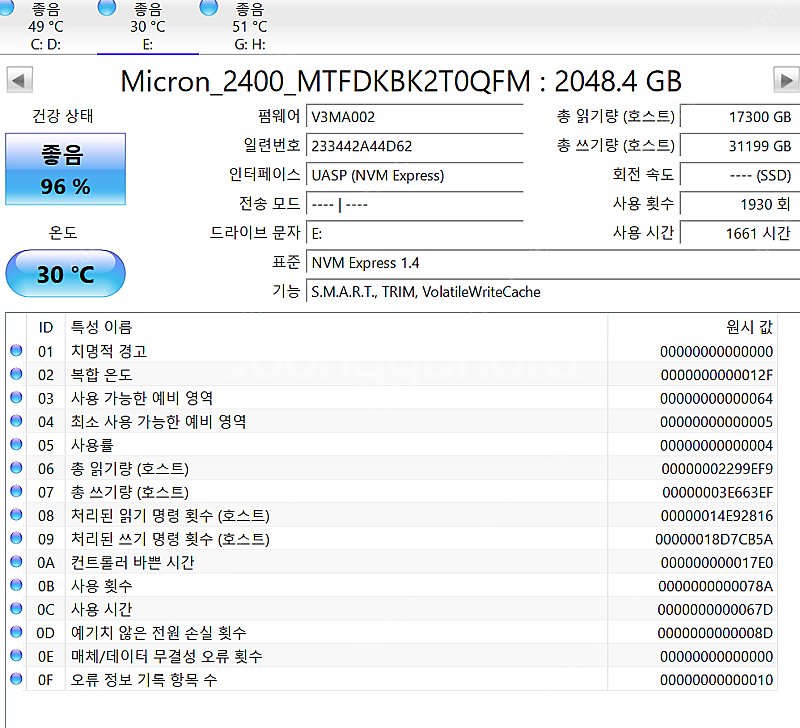Click the 원시 값 column header

pyautogui.click(x=748, y=327)
